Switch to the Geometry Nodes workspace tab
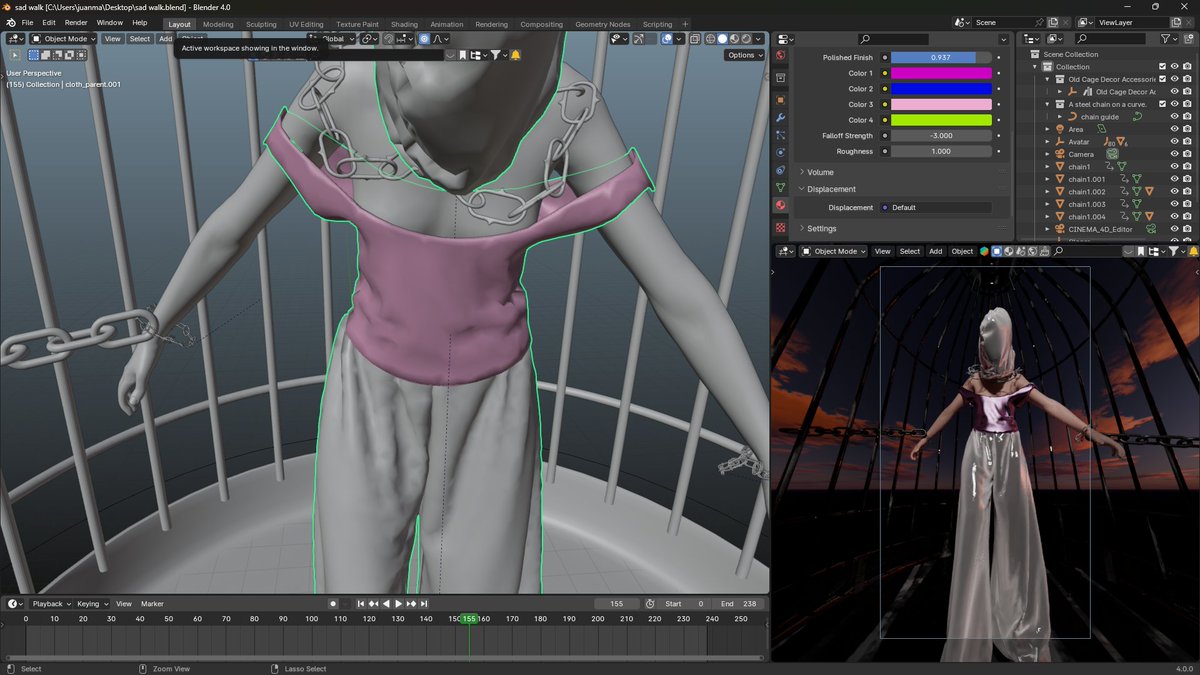The width and height of the screenshot is (1200, 675). pyautogui.click(x=603, y=24)
